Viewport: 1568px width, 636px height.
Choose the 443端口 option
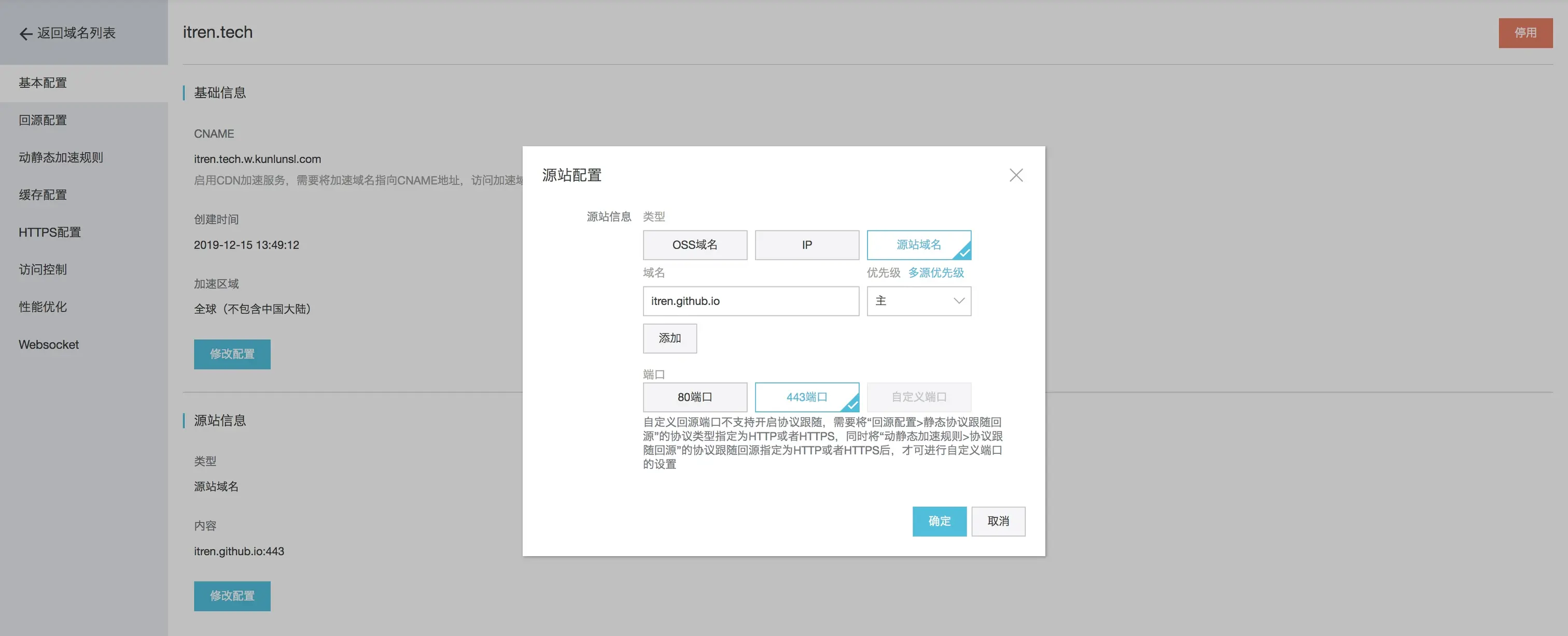pyautogui.click(x=806, y=397)
